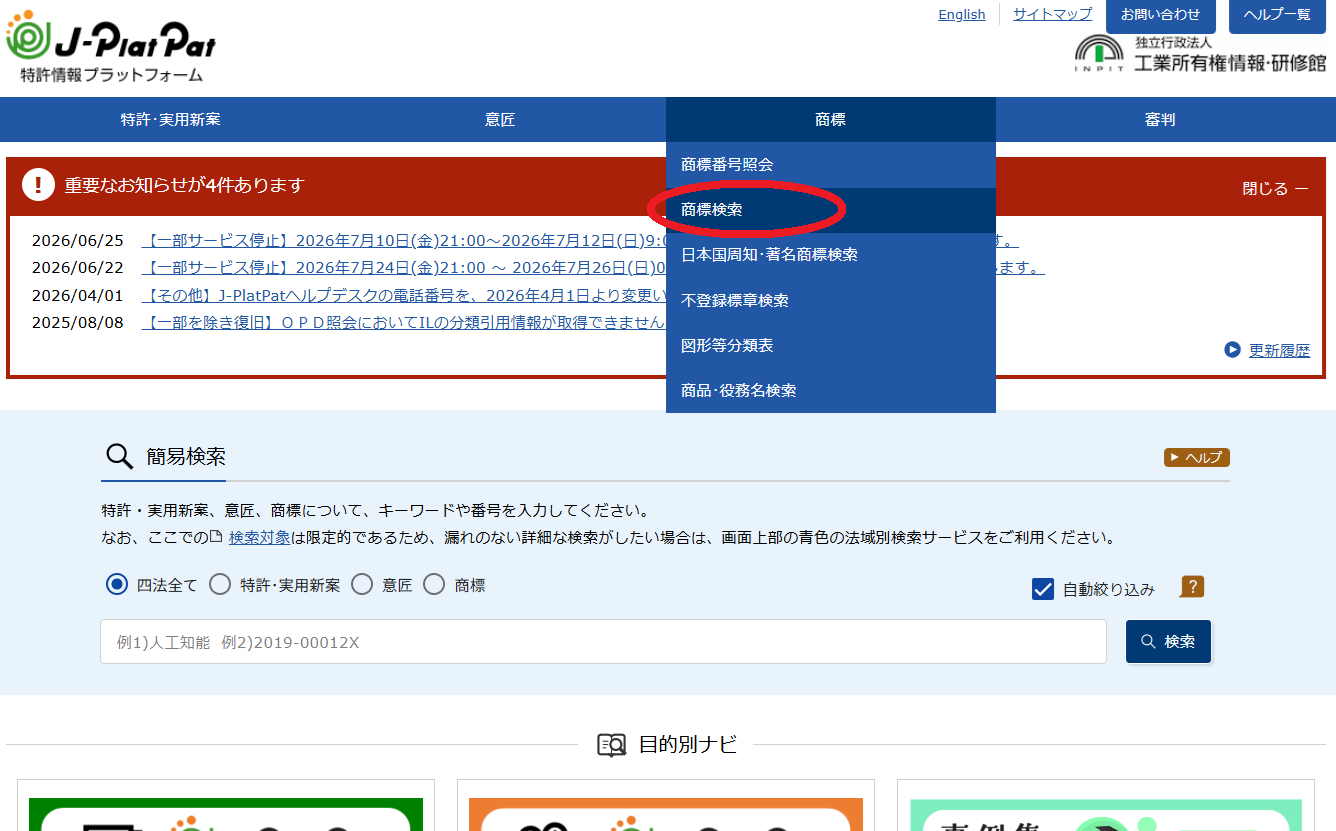This screenshot has width=1336, height=831.
Task: Click the brown question mark help icon
Action: pos(1192,587)
